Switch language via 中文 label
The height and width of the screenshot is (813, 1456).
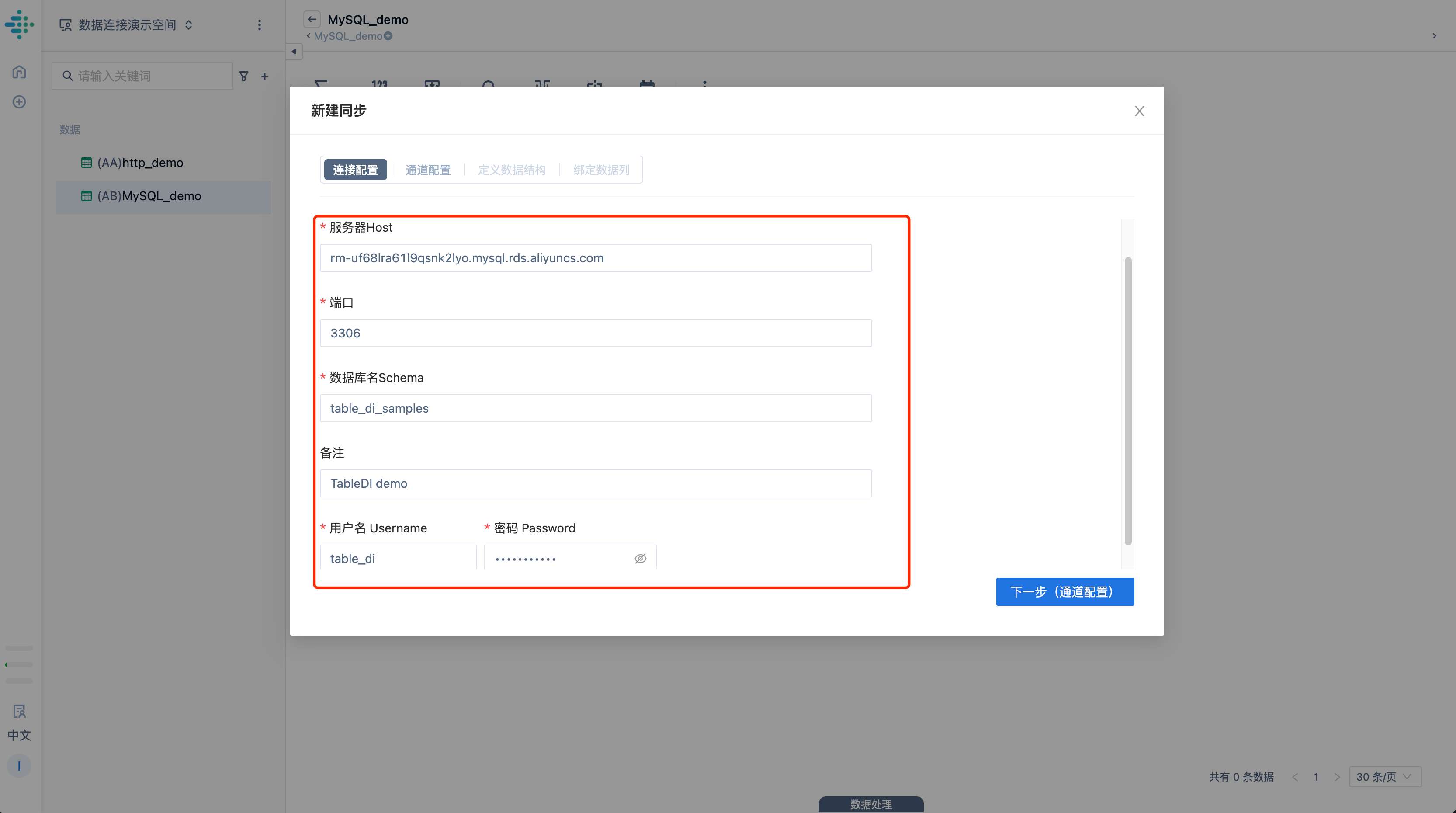coord(19,735)
